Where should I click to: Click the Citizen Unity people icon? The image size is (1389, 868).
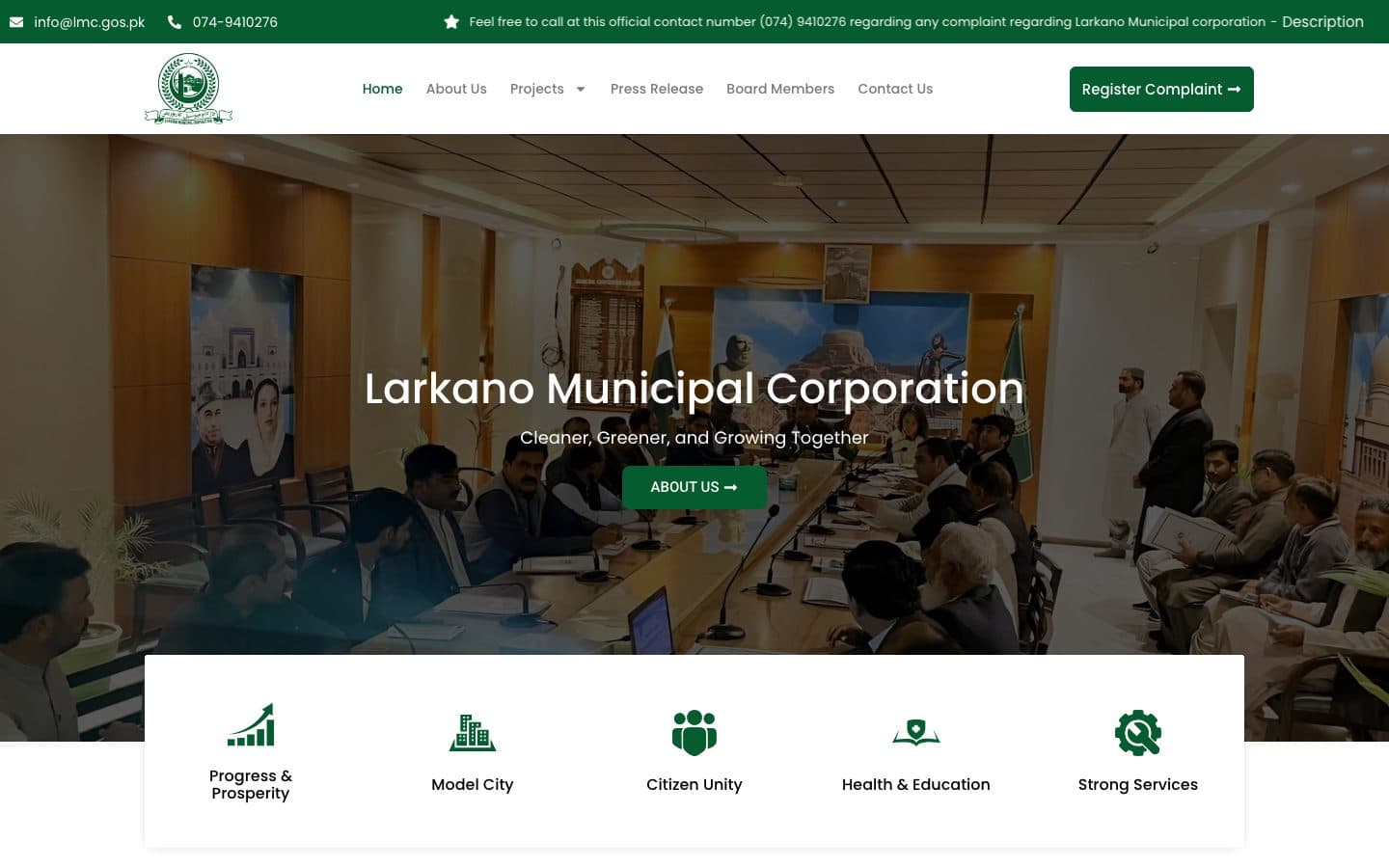coord(694,733)
